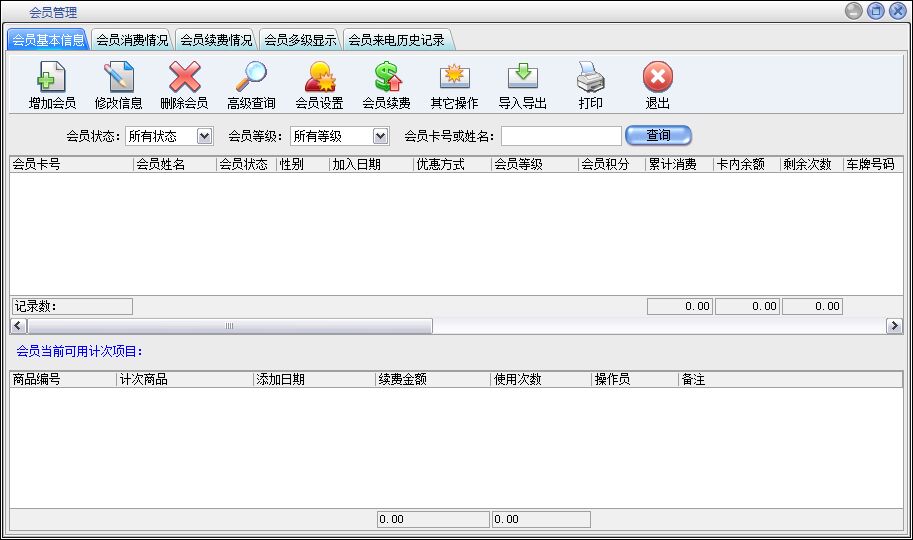Click the horizontal scrollbar right arrow

coord(894,326)
